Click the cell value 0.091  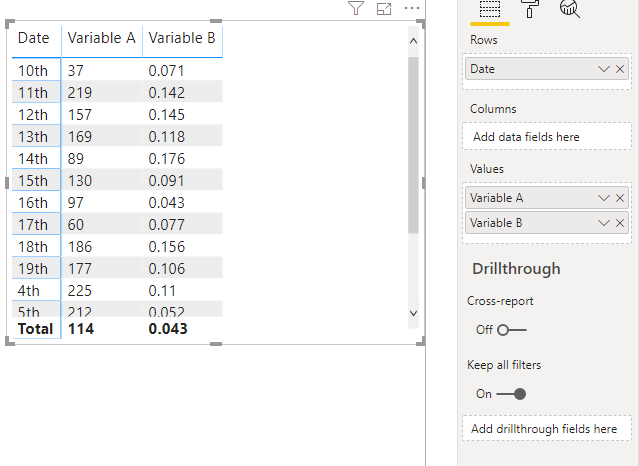click(167, 181)
